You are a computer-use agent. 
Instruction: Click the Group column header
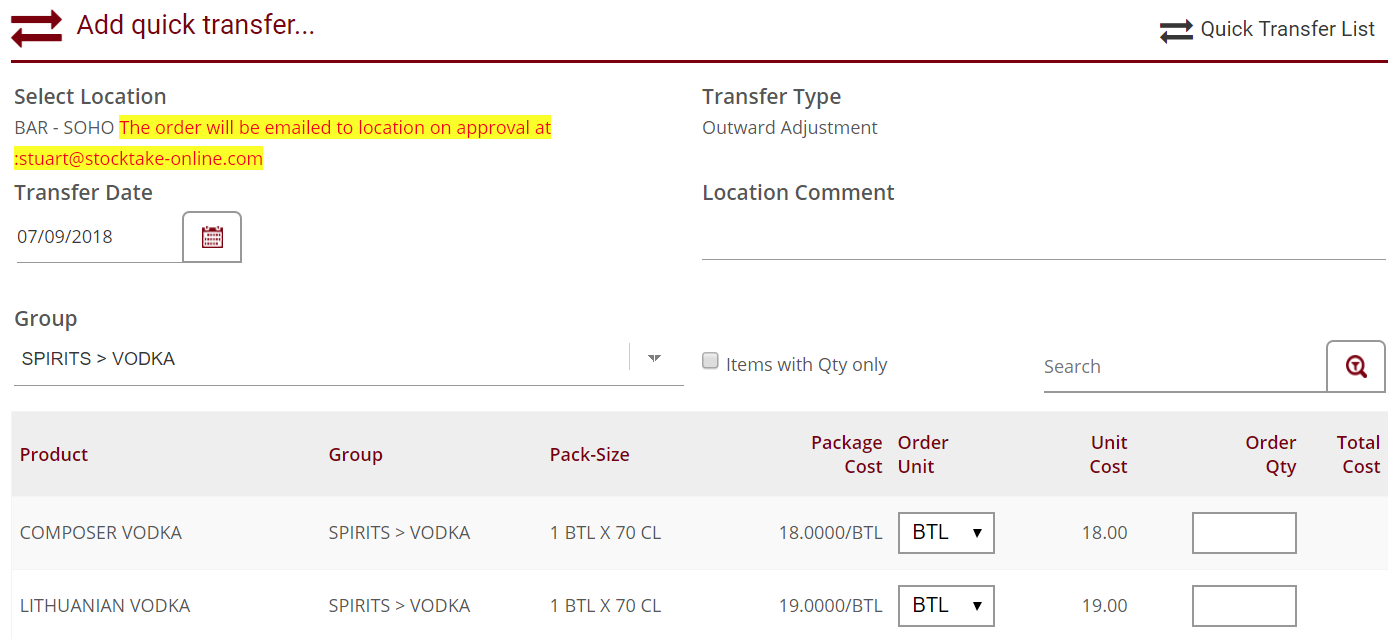coord(355,455)
